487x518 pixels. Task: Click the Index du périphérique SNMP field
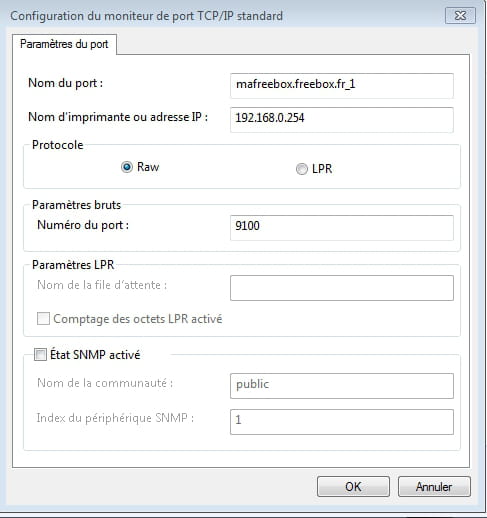[342, 422]
